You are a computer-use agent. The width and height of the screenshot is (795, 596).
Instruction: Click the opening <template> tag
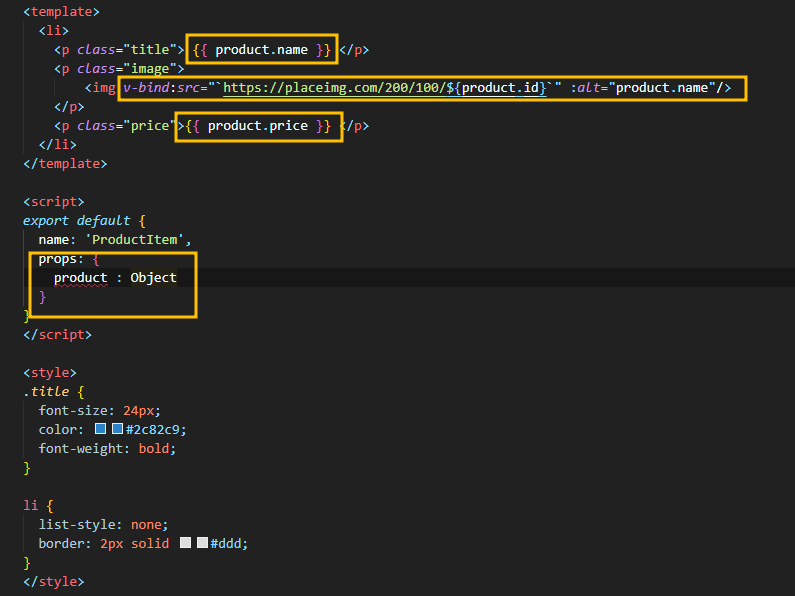tap(61, 12)
